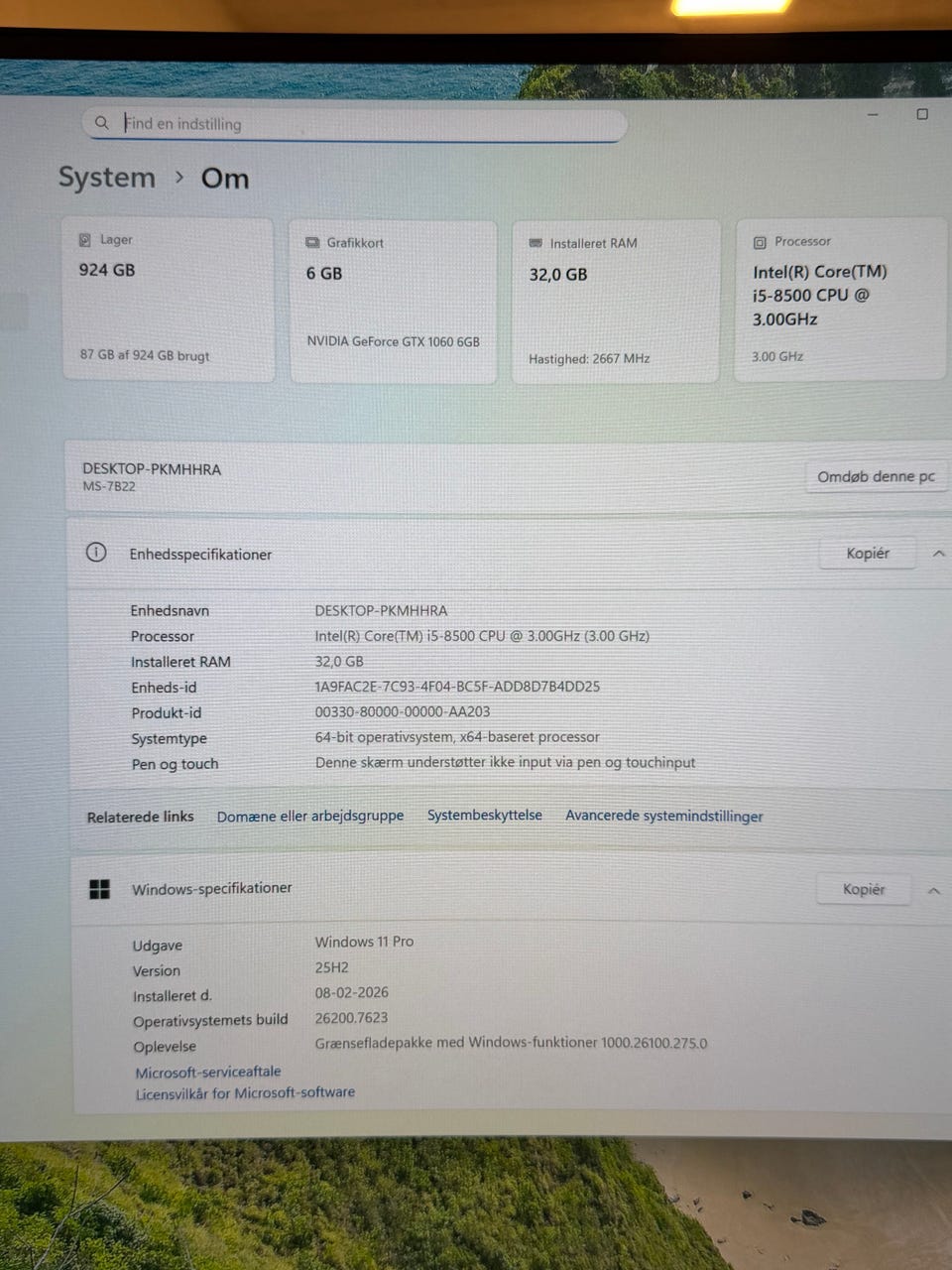Click the Oplevelse value 'Grænsefladepakke med Windows-funktioner'
Screen dimensions: 952x1270
coord(511,1043)
